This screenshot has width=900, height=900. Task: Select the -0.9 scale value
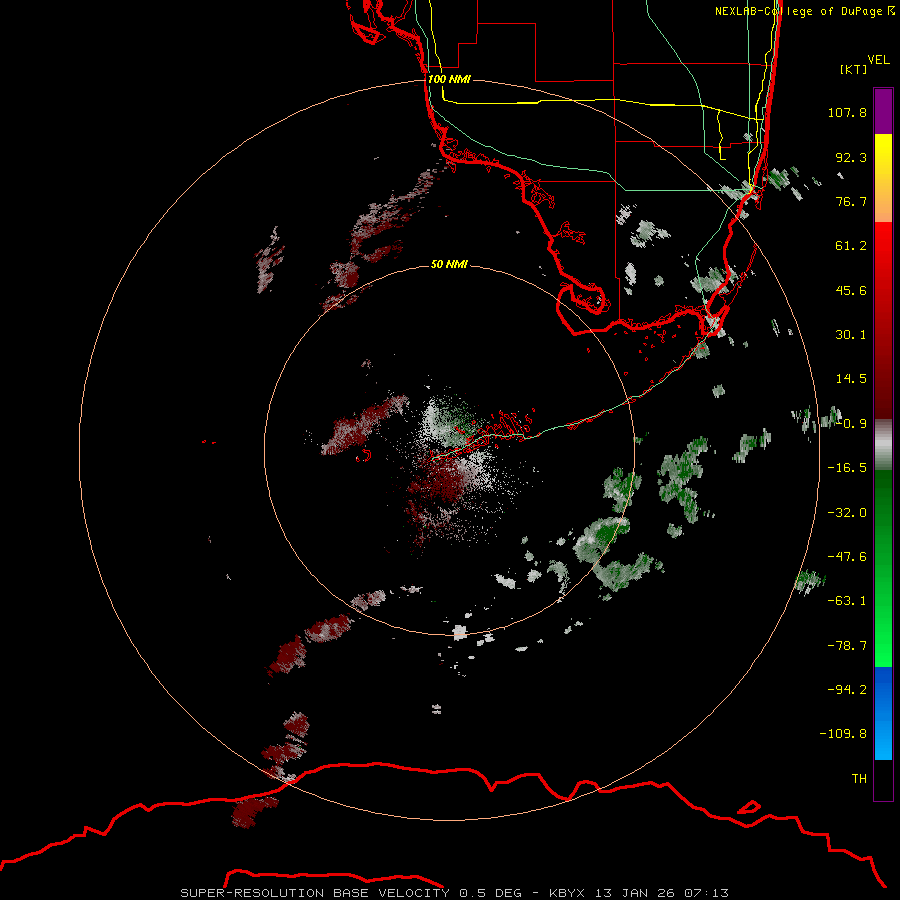(851, 424)
